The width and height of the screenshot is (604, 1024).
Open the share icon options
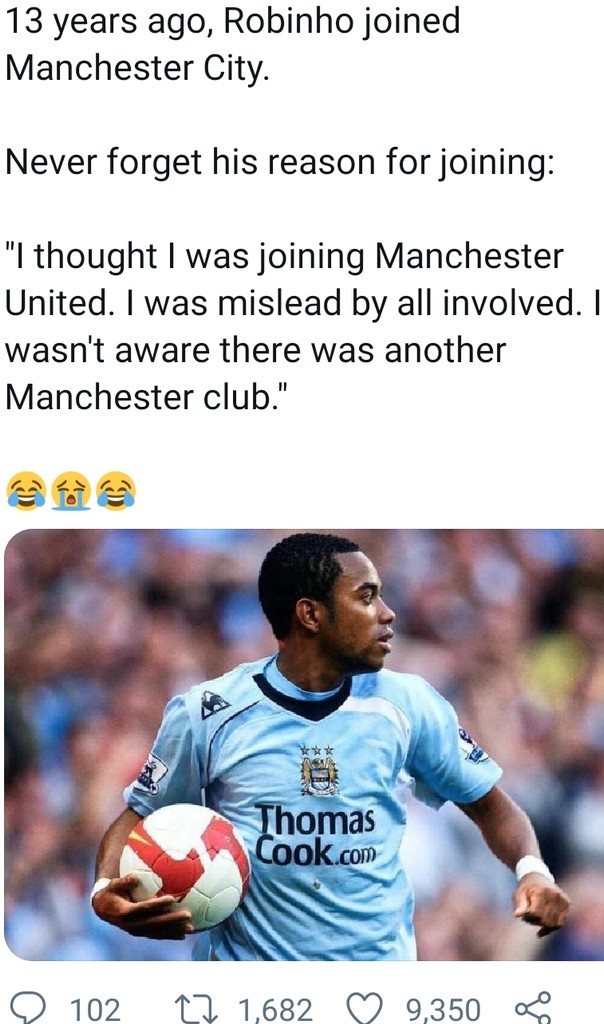(532, 1007)
